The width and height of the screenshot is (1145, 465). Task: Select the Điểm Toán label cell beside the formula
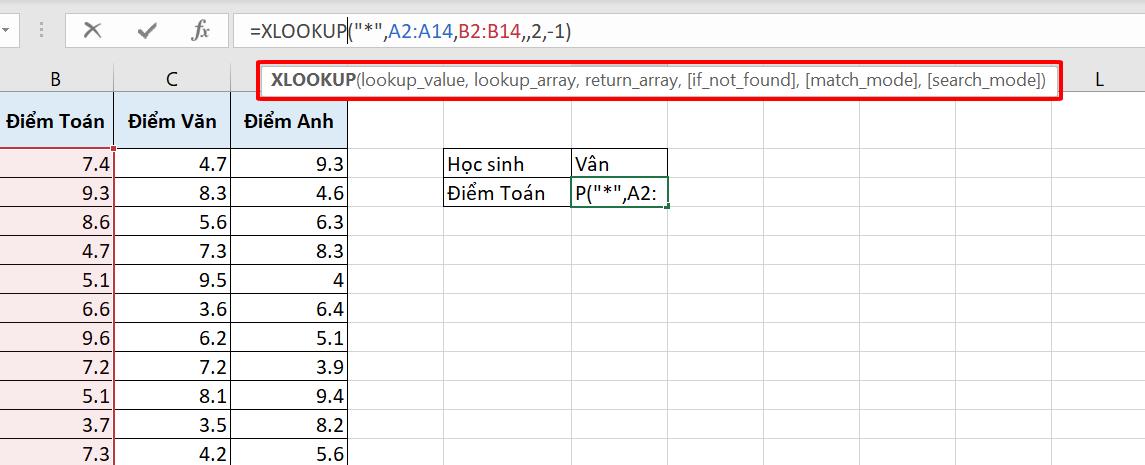point(508,193)
